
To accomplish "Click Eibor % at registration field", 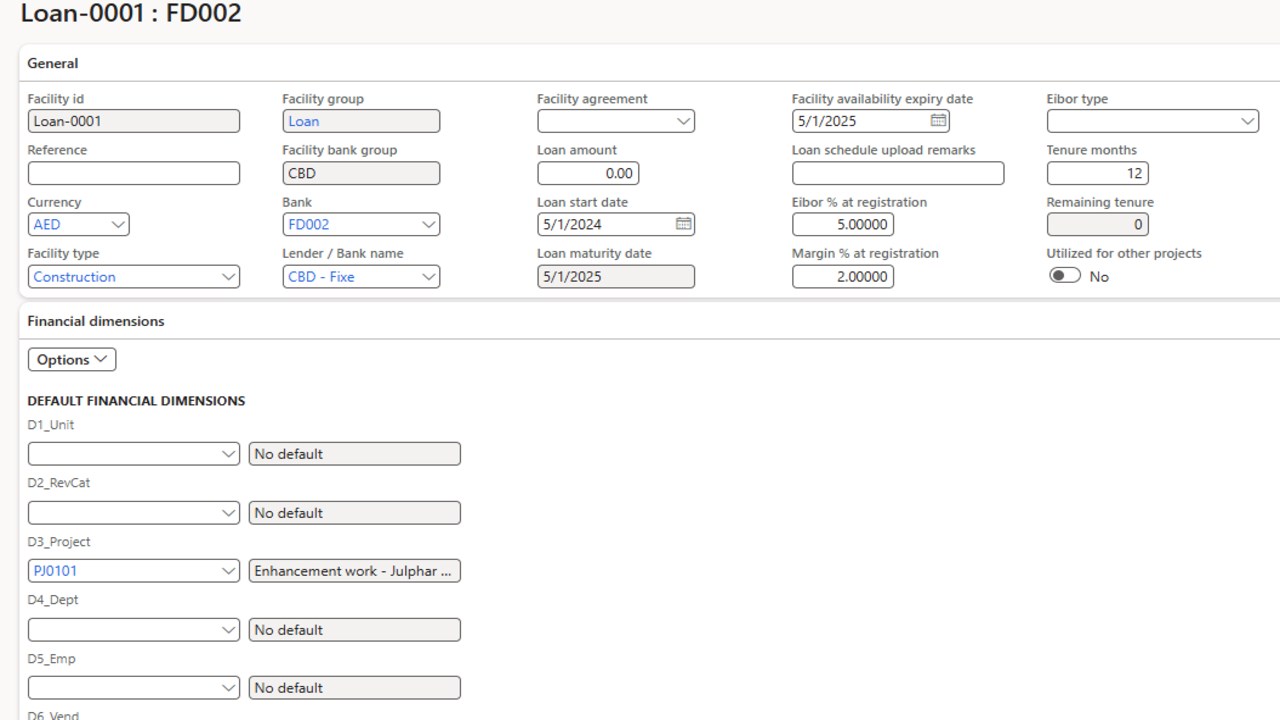I will click(x=843, y=224).
